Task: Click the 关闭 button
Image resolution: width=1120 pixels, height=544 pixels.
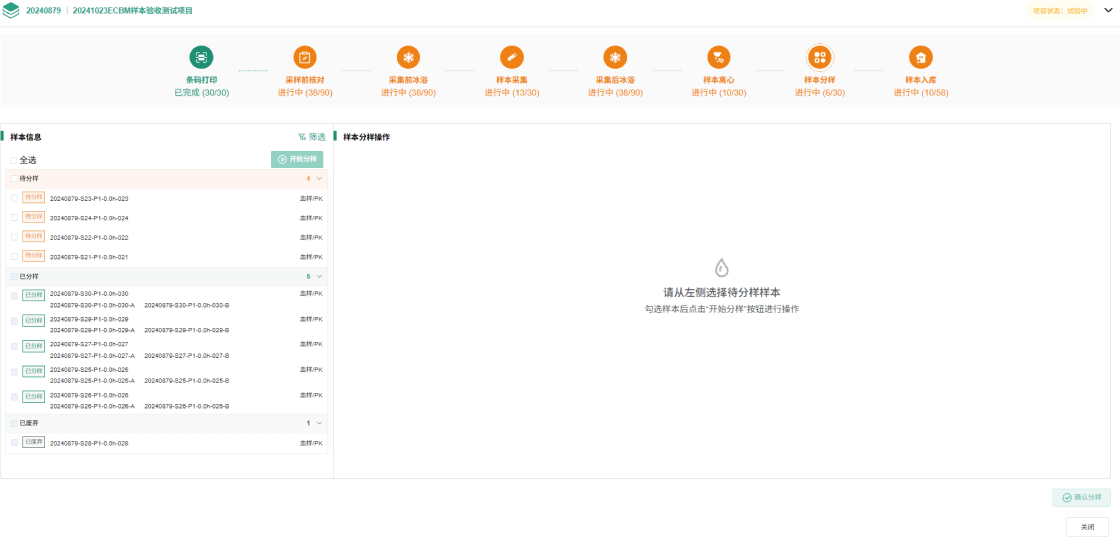Action: point(1087,527)
